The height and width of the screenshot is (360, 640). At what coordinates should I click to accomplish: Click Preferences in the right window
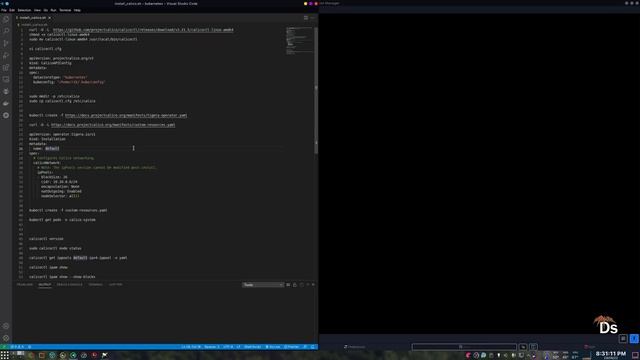coord(355,347)
